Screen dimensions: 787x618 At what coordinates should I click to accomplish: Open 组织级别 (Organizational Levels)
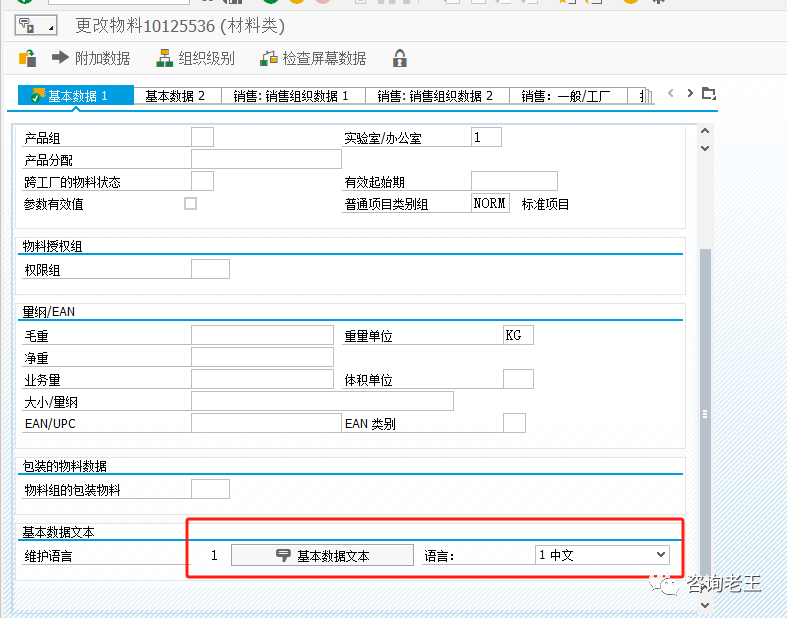[195, 58]
